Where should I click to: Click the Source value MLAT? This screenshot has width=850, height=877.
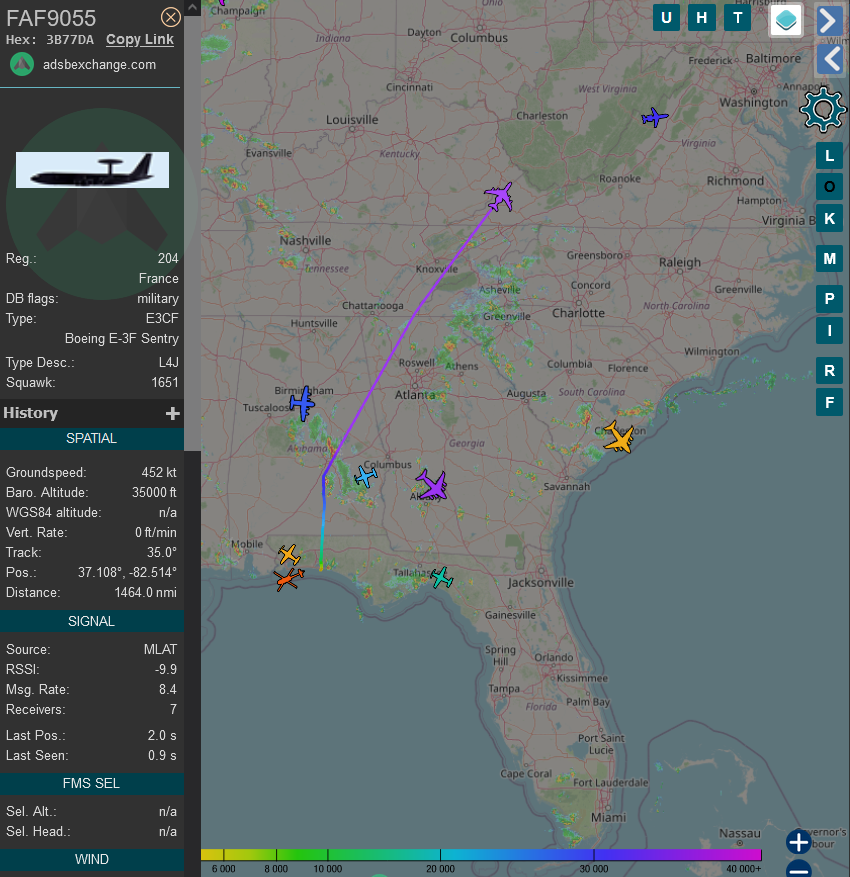click(160, 649)
